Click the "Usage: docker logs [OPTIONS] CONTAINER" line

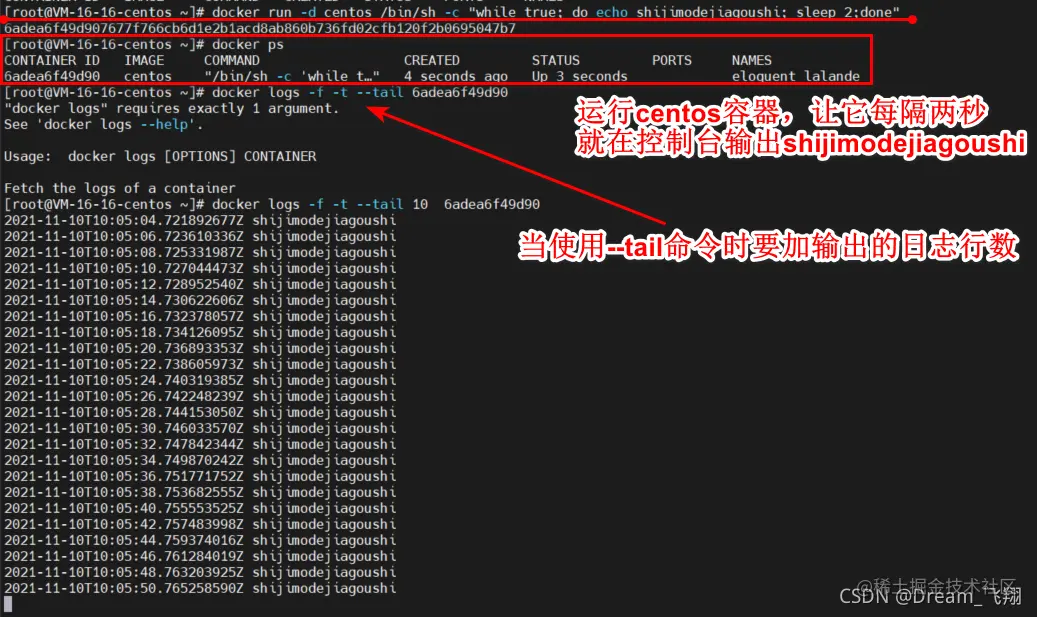[160, 156]
